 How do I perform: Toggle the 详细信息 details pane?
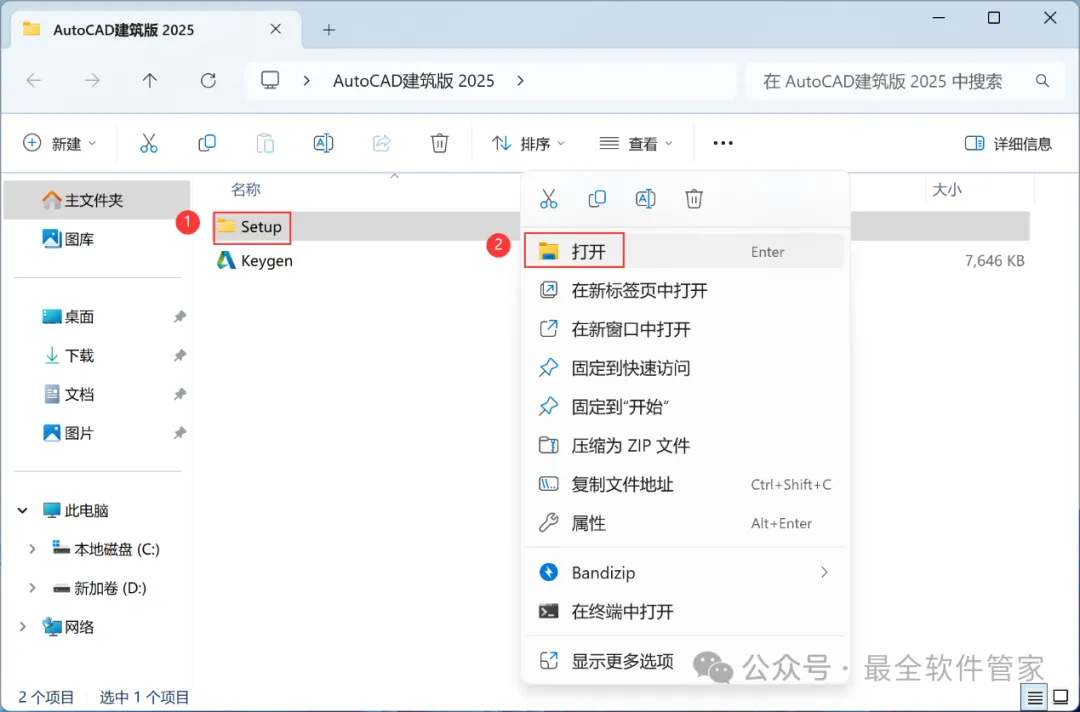1008,143
